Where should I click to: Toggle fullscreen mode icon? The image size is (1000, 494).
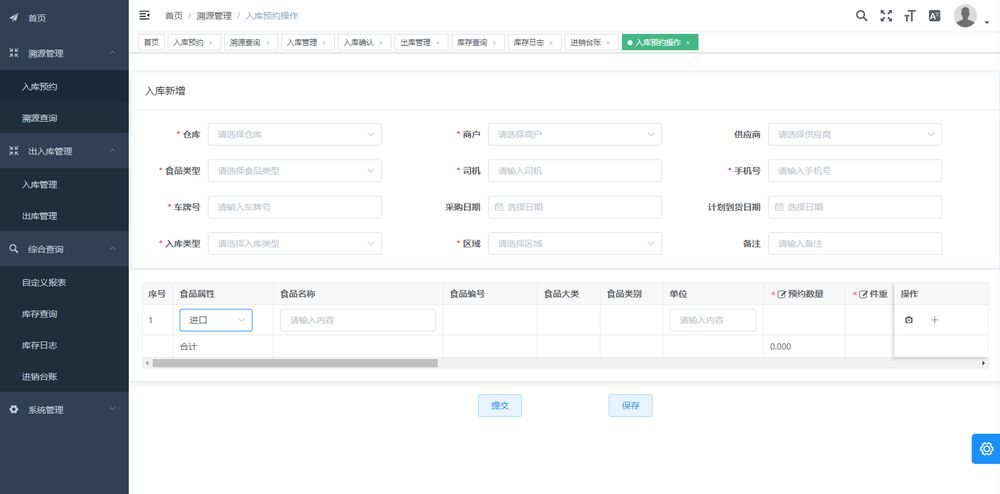[886, 16]
